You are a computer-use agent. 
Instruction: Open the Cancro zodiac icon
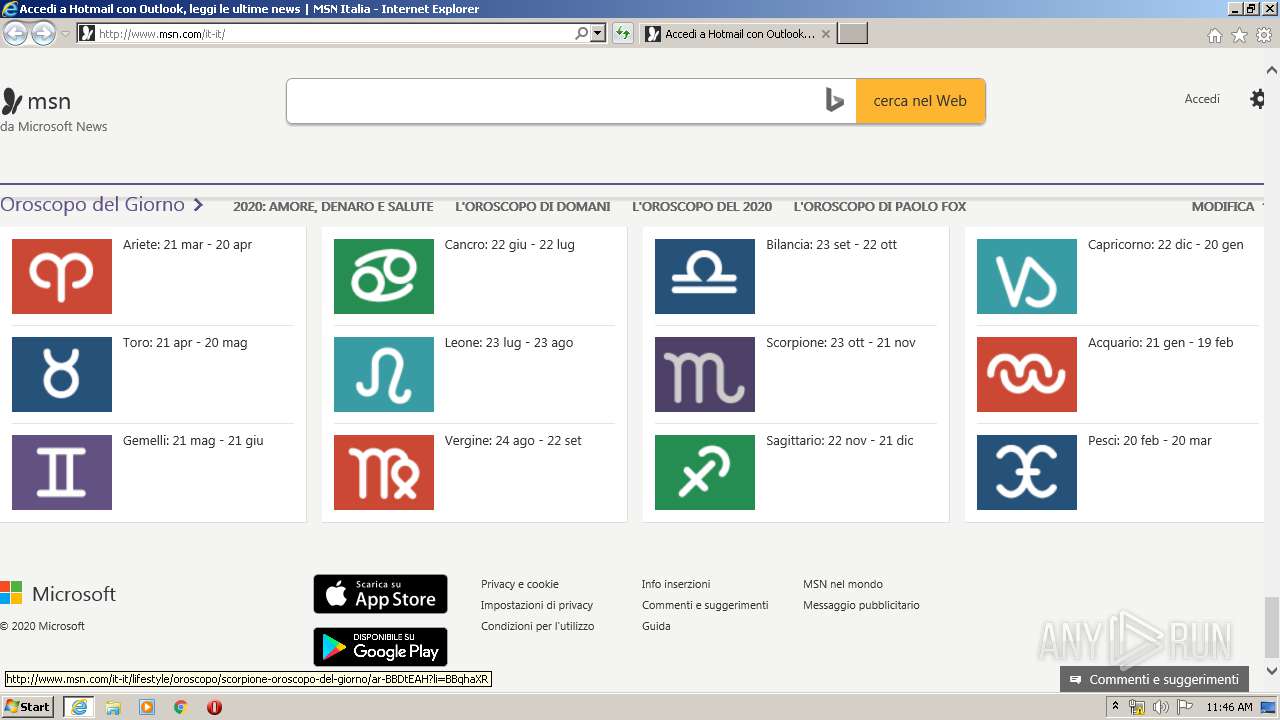pos(384,276)
